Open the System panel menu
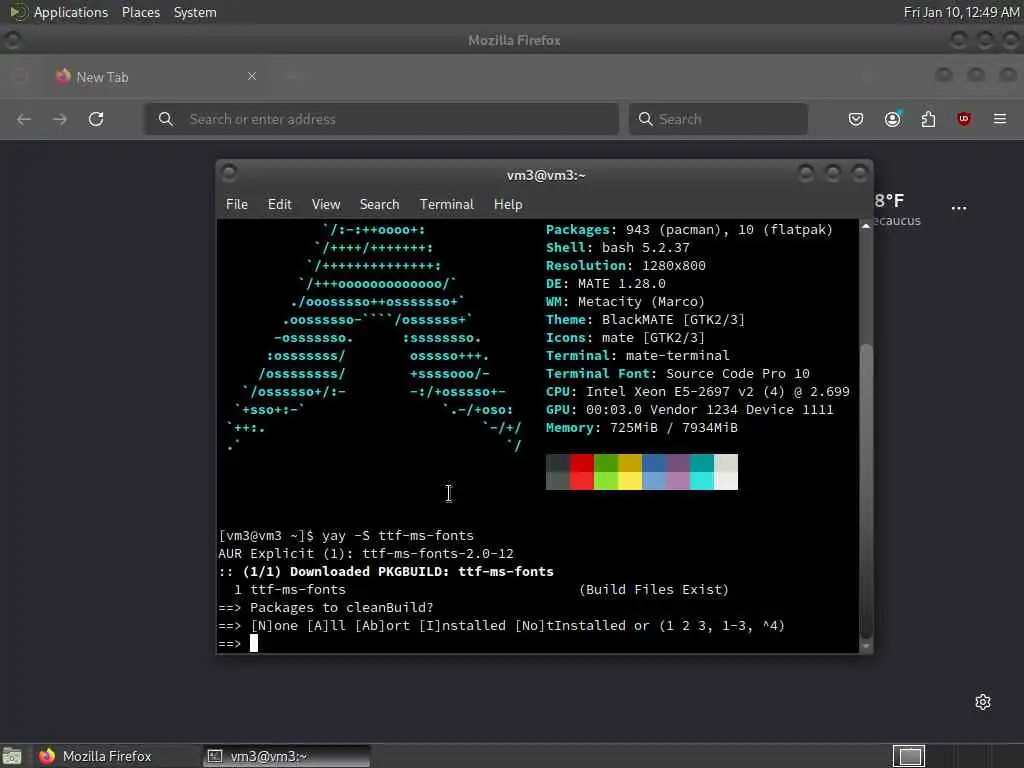 pyautogui.click(x=195, y=12)
